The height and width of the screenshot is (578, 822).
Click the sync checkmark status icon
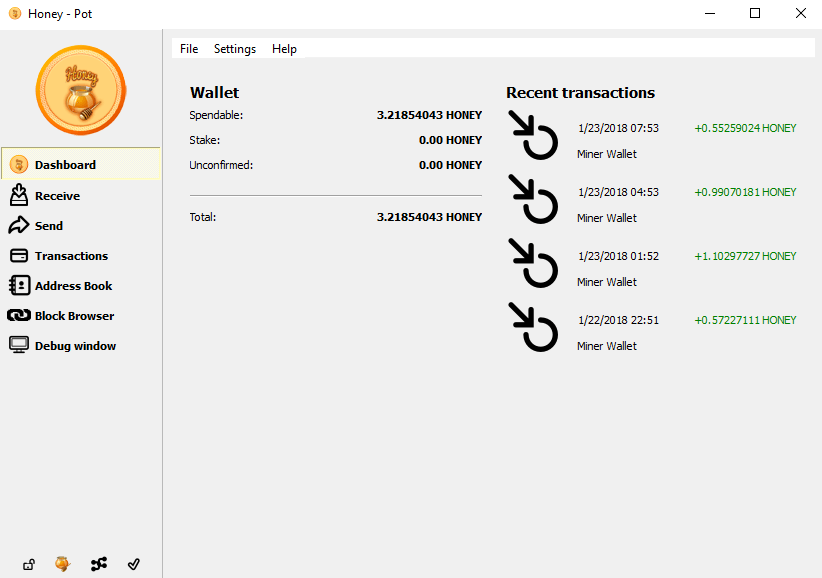pos(134,565)
